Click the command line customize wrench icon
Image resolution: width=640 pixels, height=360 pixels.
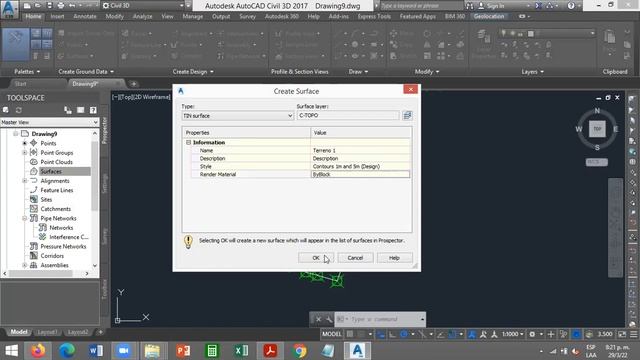point(329,319)
